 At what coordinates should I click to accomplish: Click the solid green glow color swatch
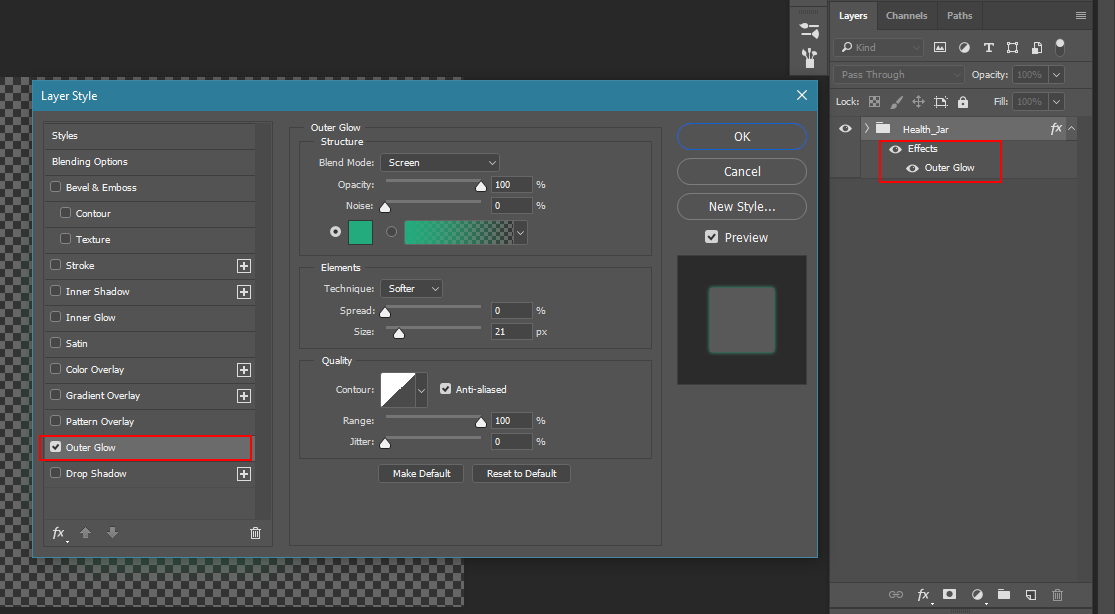tap(360, 232)
